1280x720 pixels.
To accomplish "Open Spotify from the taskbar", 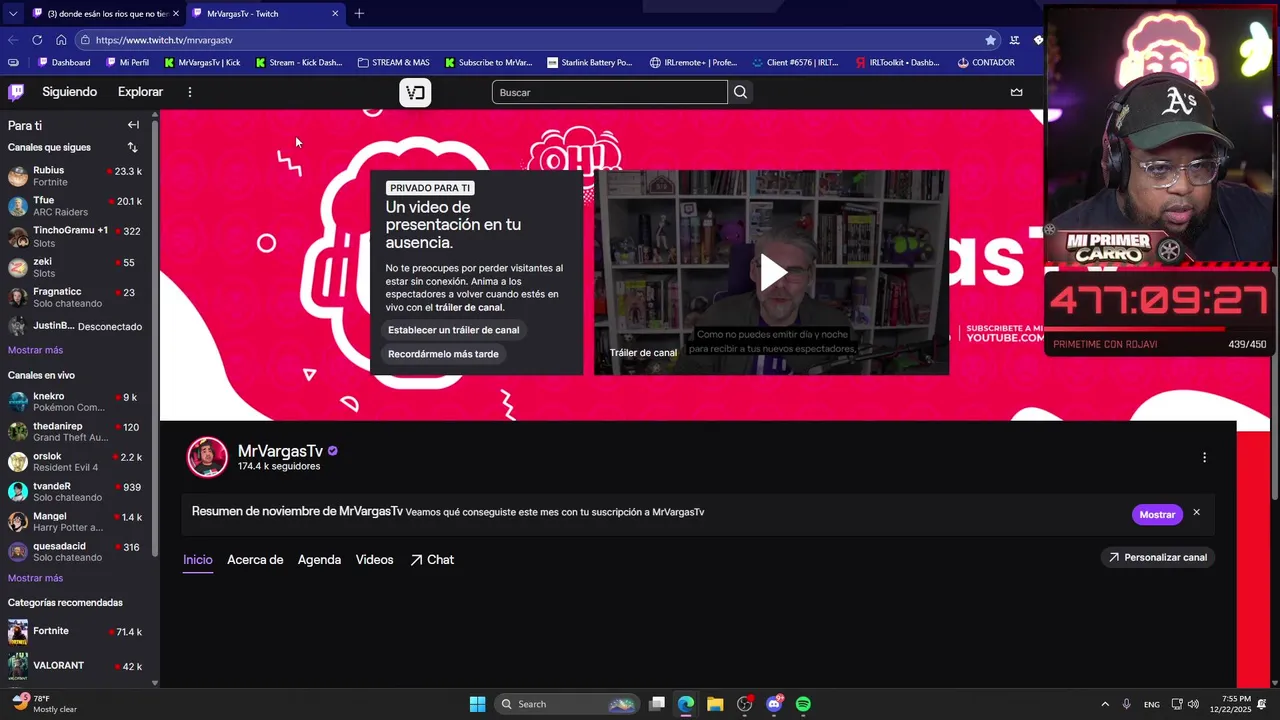I will [803, 704].
